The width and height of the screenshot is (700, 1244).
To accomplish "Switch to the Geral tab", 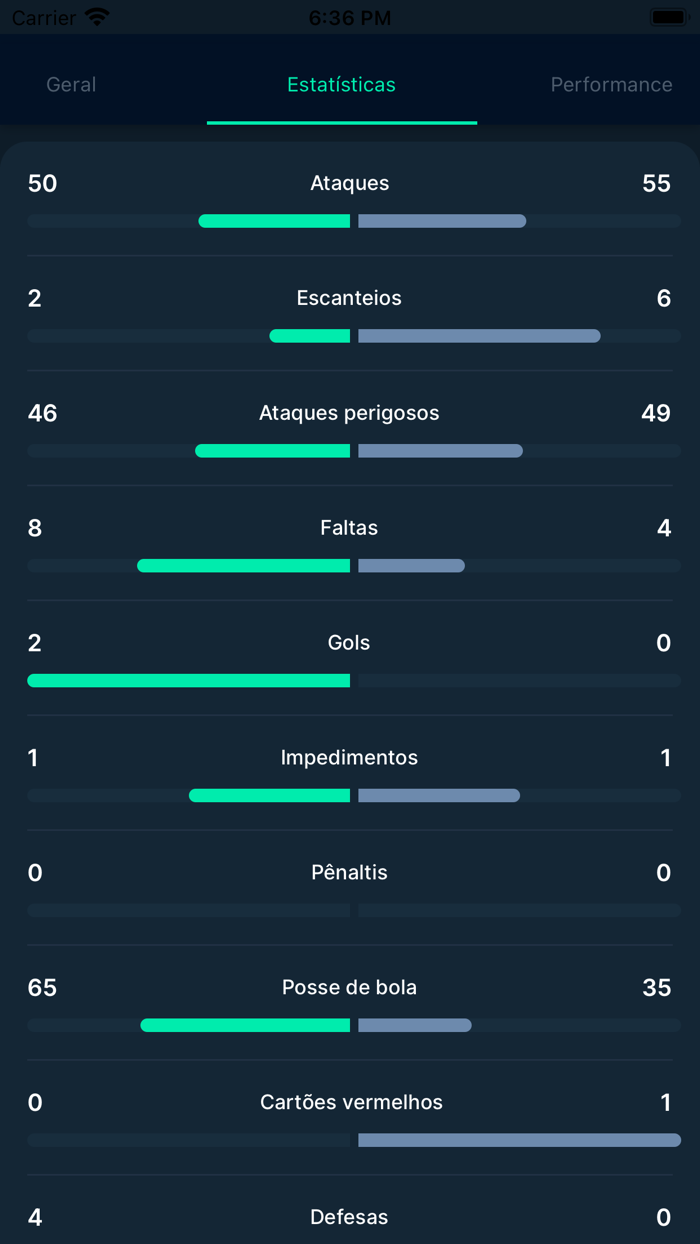I will pos(70,85).
